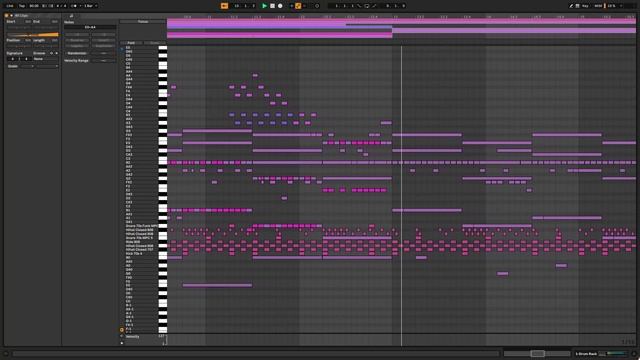Toggle the loop switch in transport

(367, 6)
